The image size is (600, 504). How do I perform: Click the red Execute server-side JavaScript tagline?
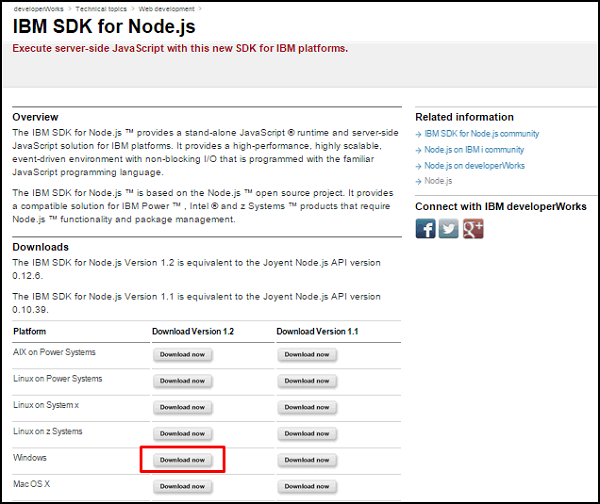click(180, 49)
